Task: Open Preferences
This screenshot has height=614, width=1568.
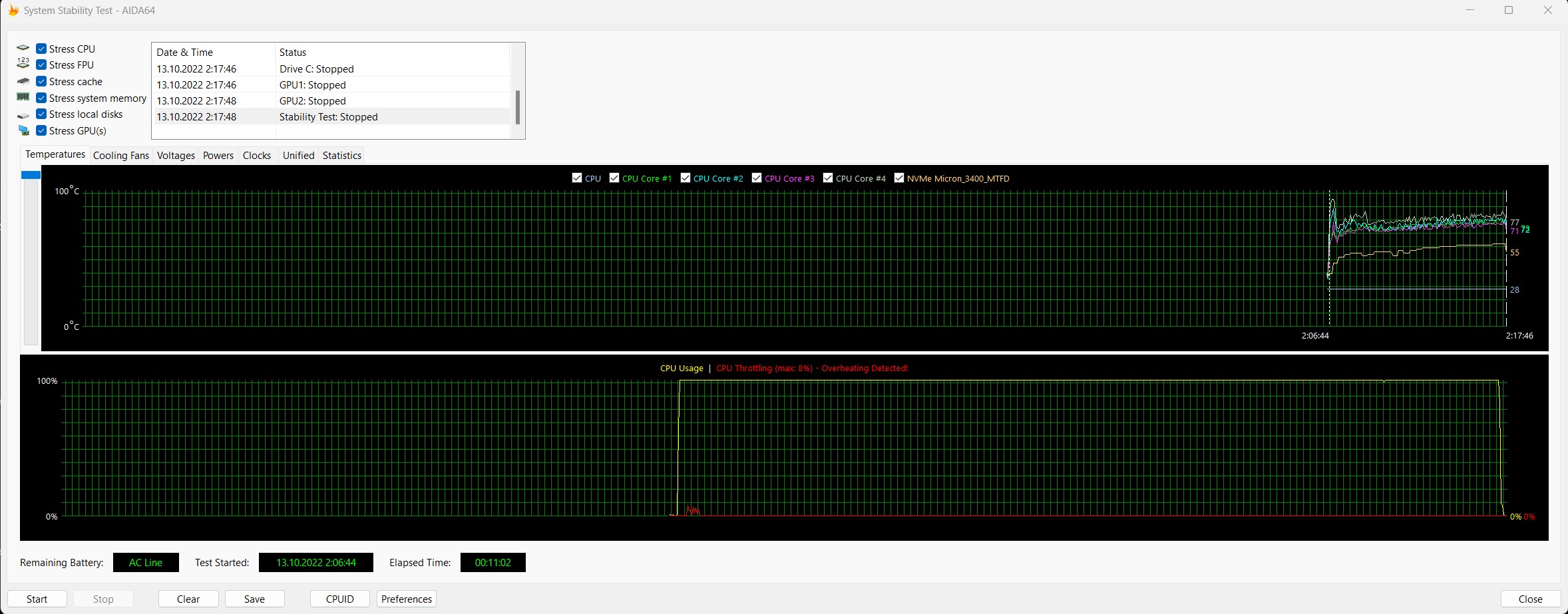Action: tap(406, 599)
